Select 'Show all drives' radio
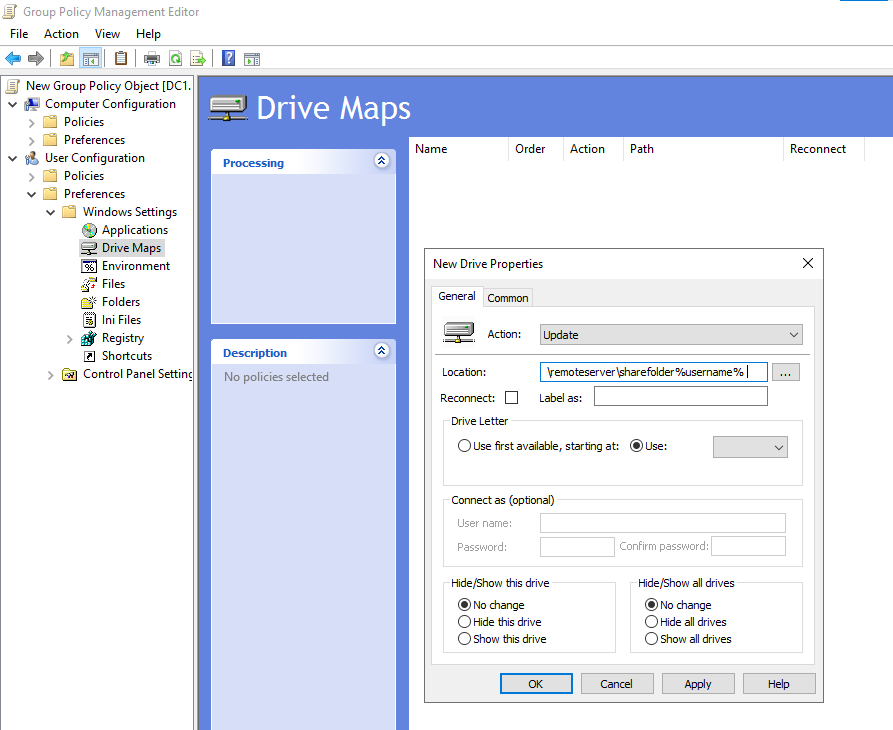The width and height of the screenshot is (893, 730). pos(651,639)
